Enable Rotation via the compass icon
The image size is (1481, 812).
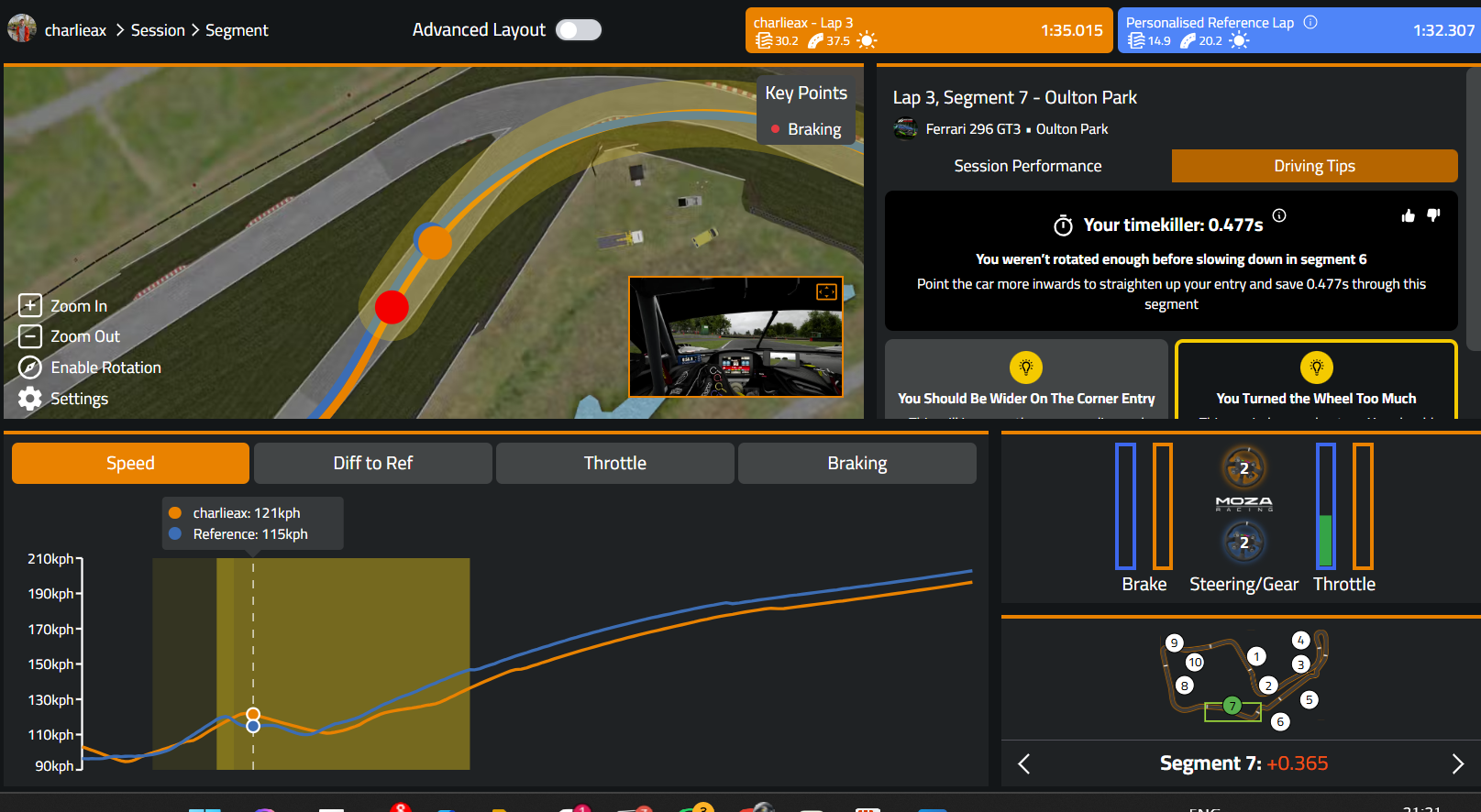click(x=30, y=368)
